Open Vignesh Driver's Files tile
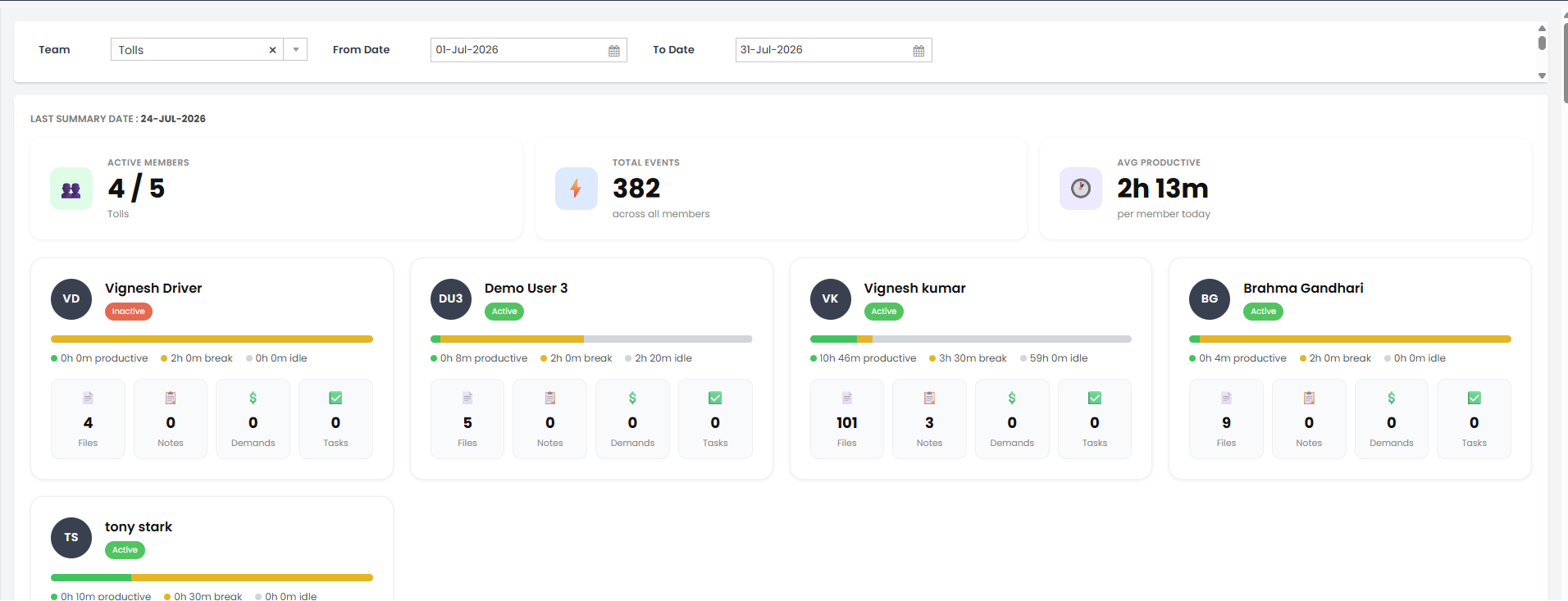This screenshot has width=1568, height=601. coord(88,419)
